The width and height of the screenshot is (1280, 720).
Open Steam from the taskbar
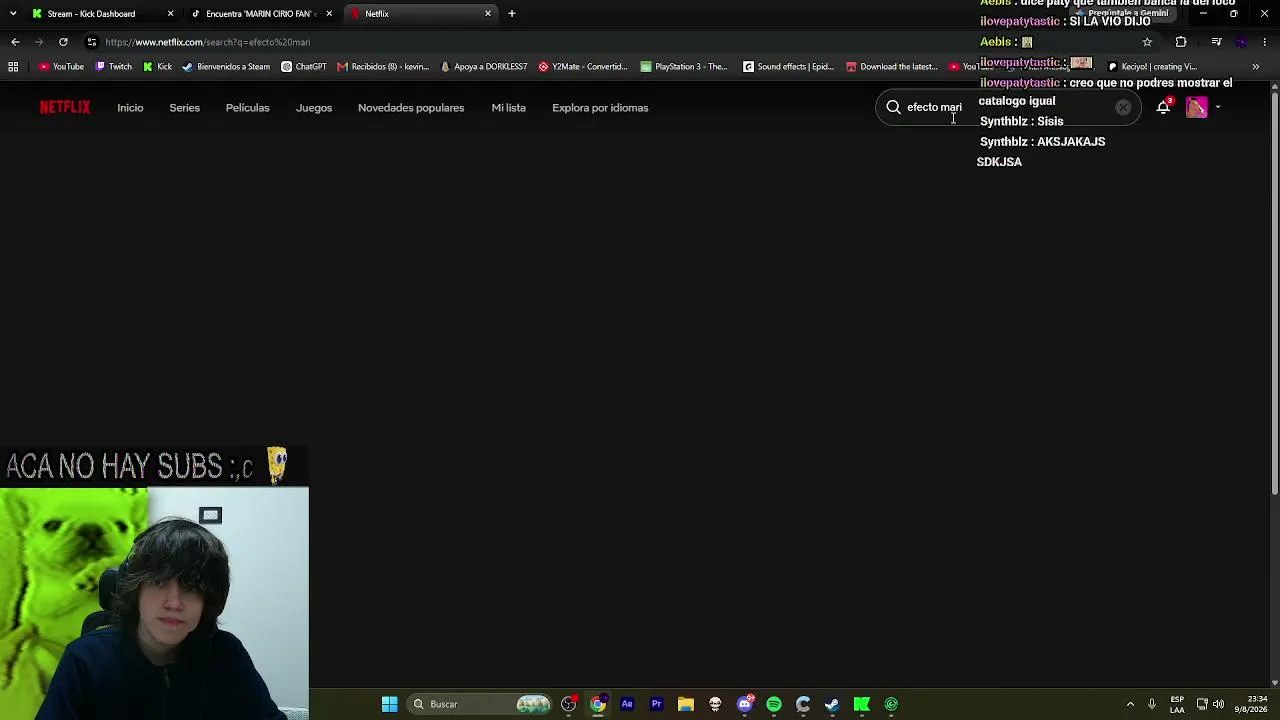(832, 704)
